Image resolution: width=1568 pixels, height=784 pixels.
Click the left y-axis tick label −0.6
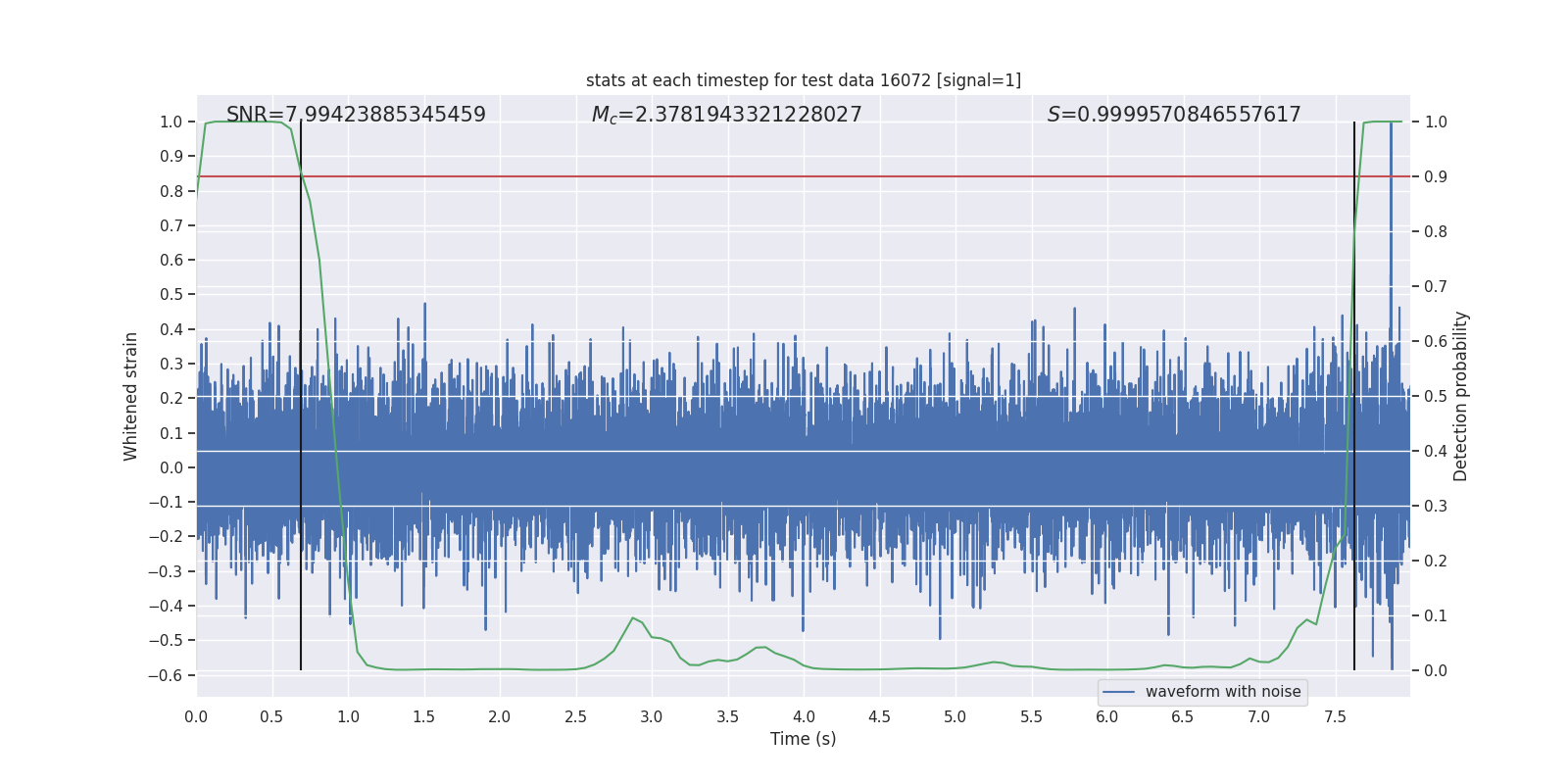click(166, 675)
